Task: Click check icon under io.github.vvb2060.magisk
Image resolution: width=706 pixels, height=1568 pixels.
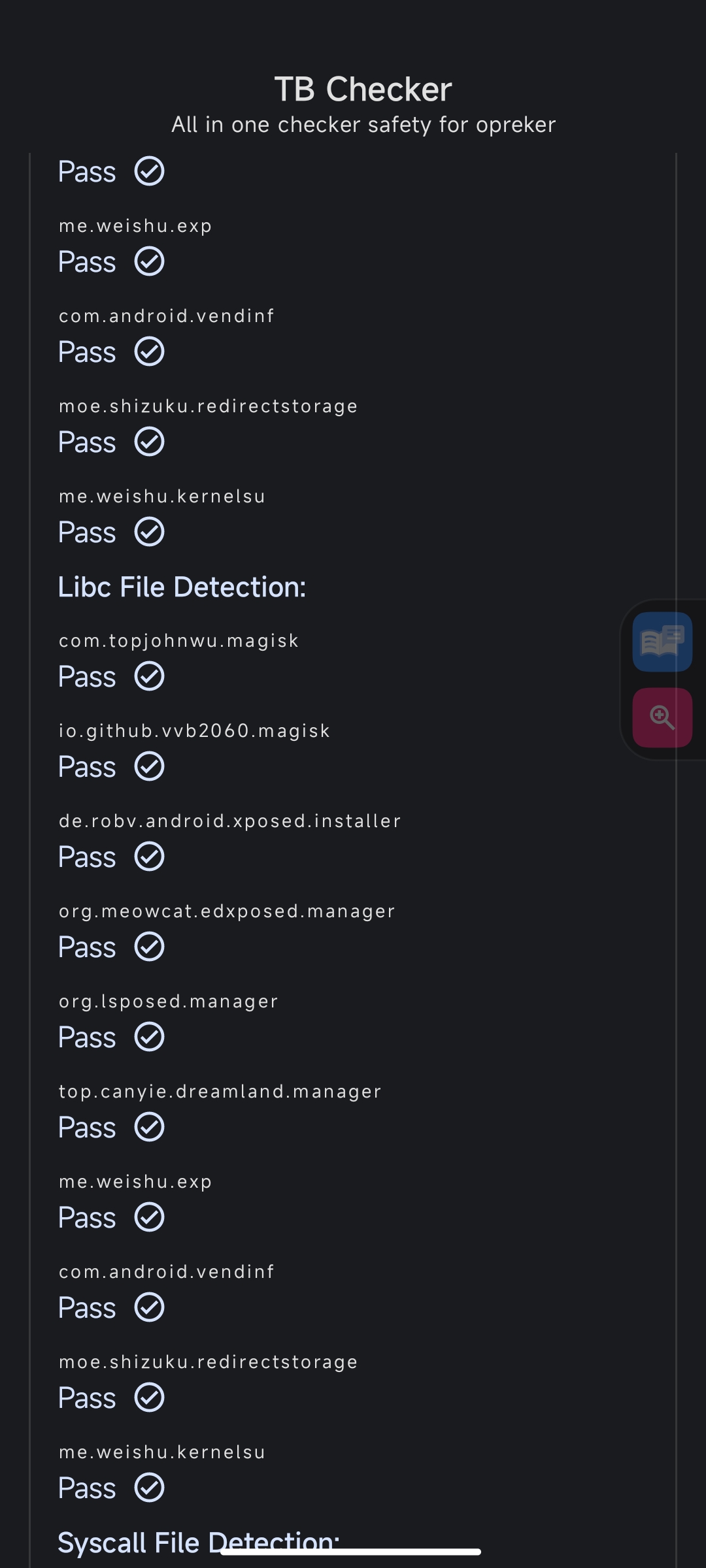Action: 149,766
